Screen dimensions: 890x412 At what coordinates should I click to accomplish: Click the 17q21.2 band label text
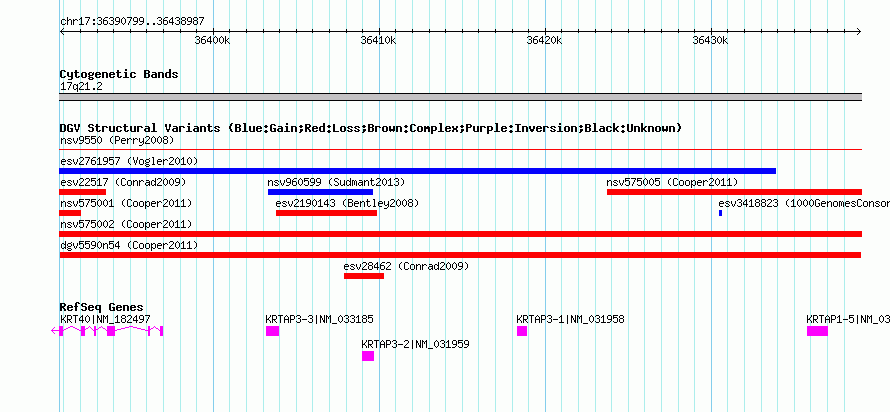tap(81, 87)
